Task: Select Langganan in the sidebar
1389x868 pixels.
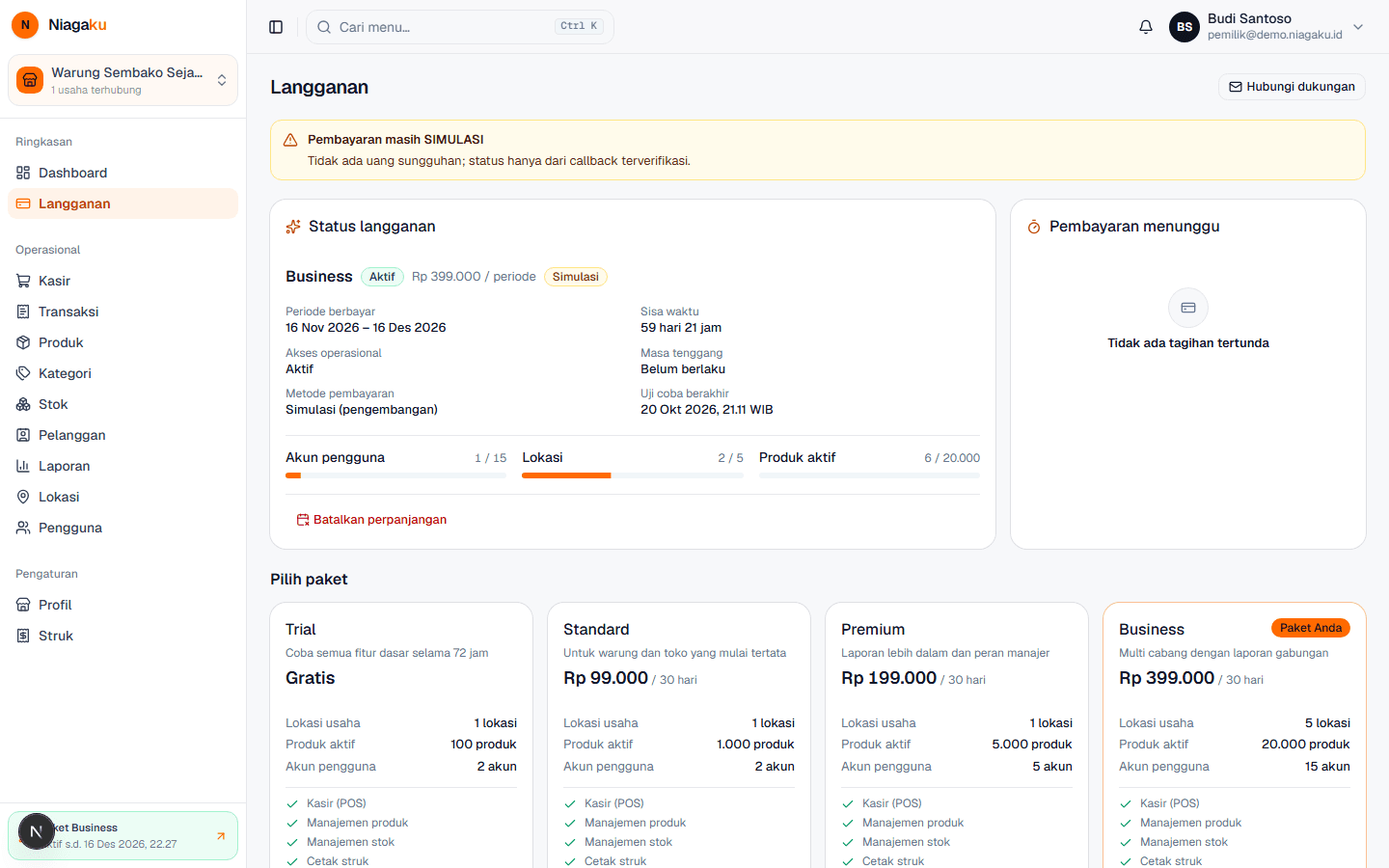Action: (x=123, y=203)
